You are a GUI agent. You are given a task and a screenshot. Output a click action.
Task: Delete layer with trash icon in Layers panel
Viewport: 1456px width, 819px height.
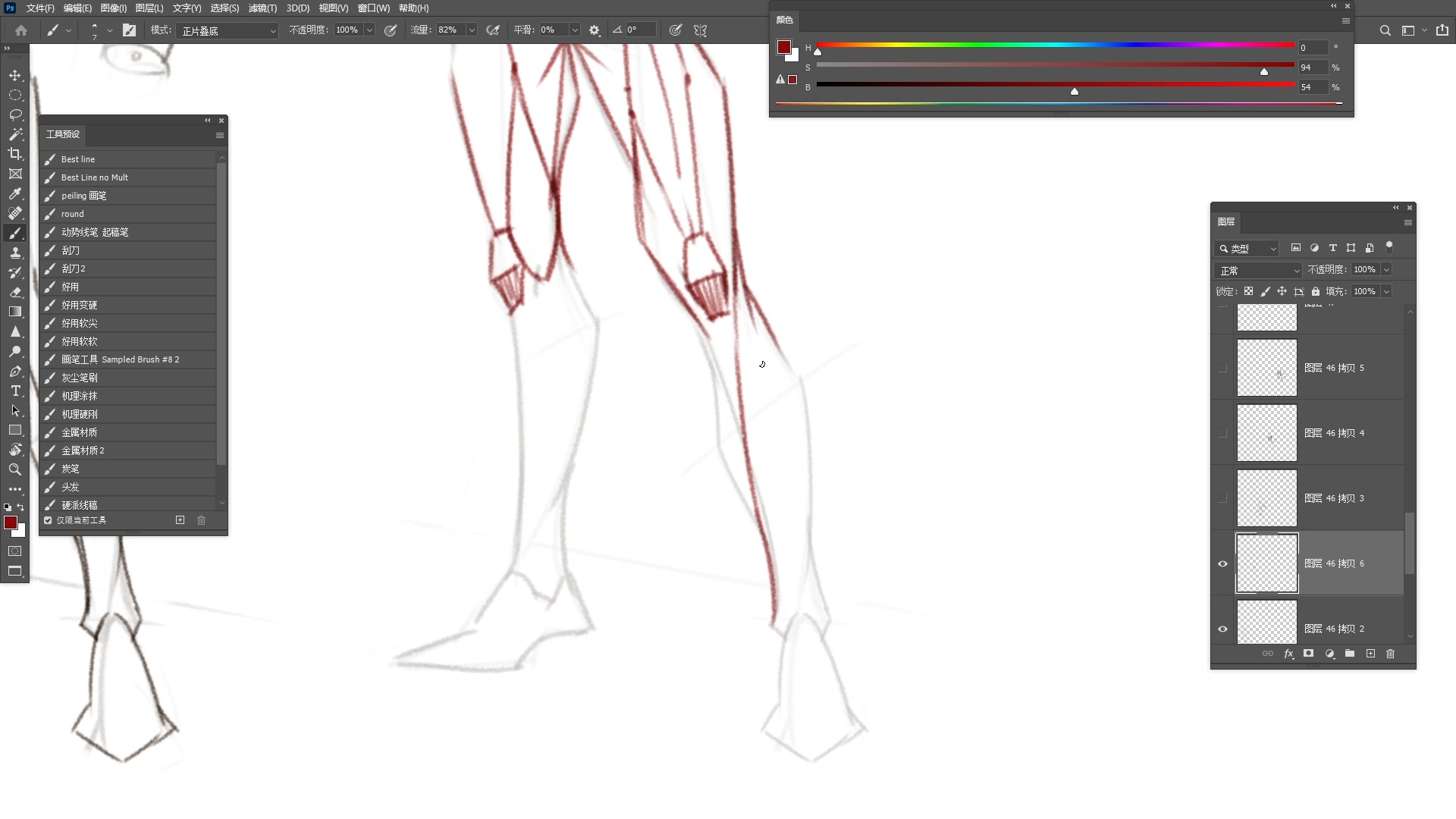(x=1391, y=654)
